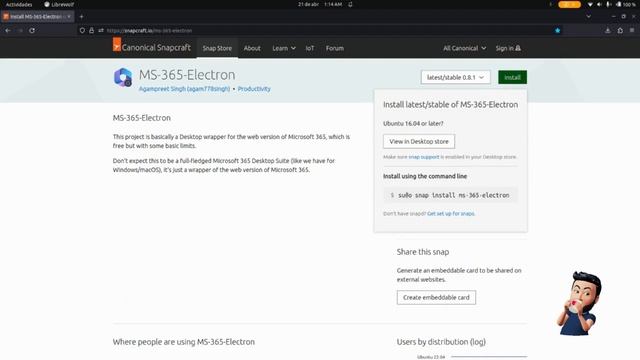The image size is (640, 360).
Task: Click the battery indicator in the top bar
Action: 626,4
